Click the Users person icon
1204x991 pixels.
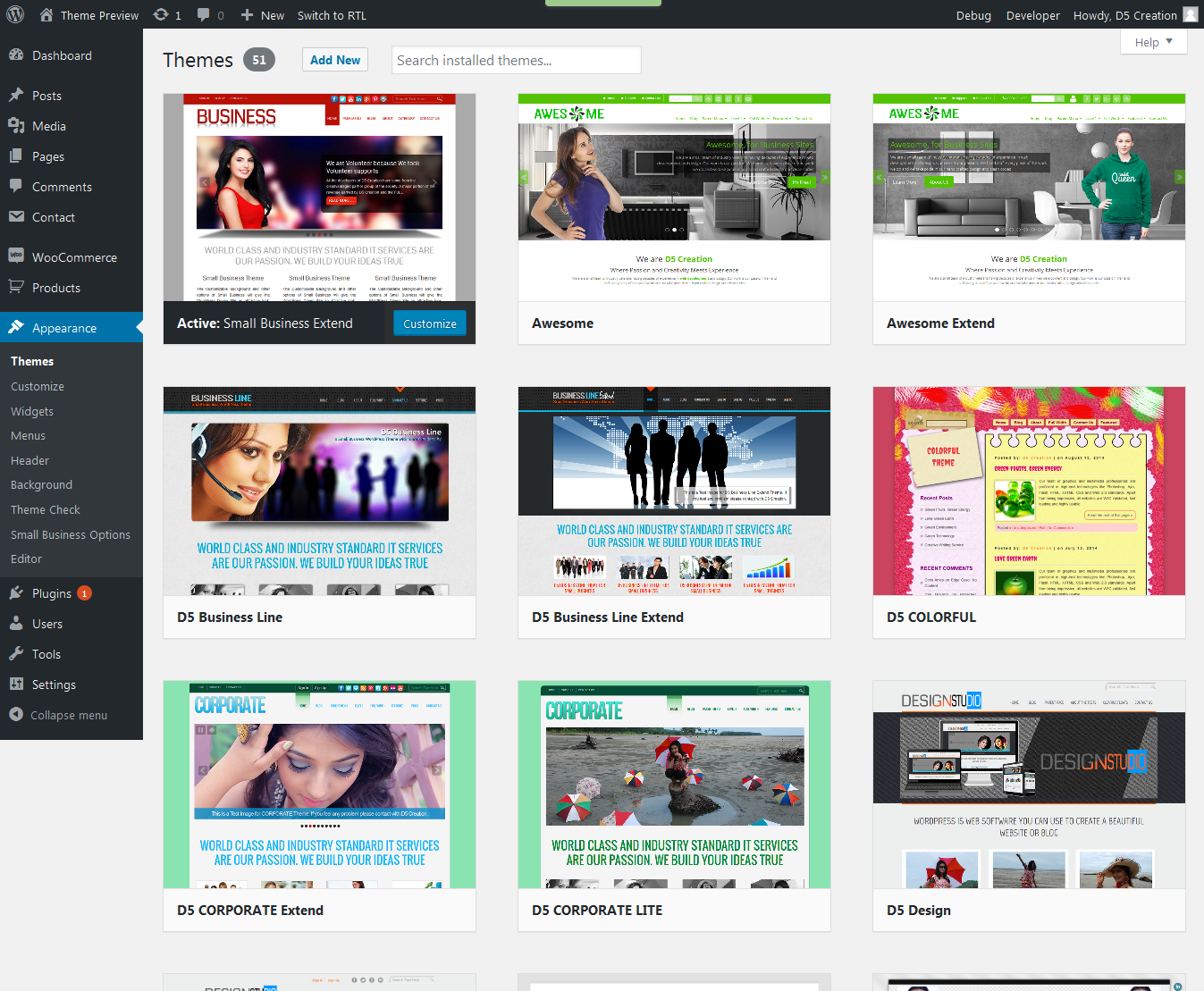coord(16,623)
